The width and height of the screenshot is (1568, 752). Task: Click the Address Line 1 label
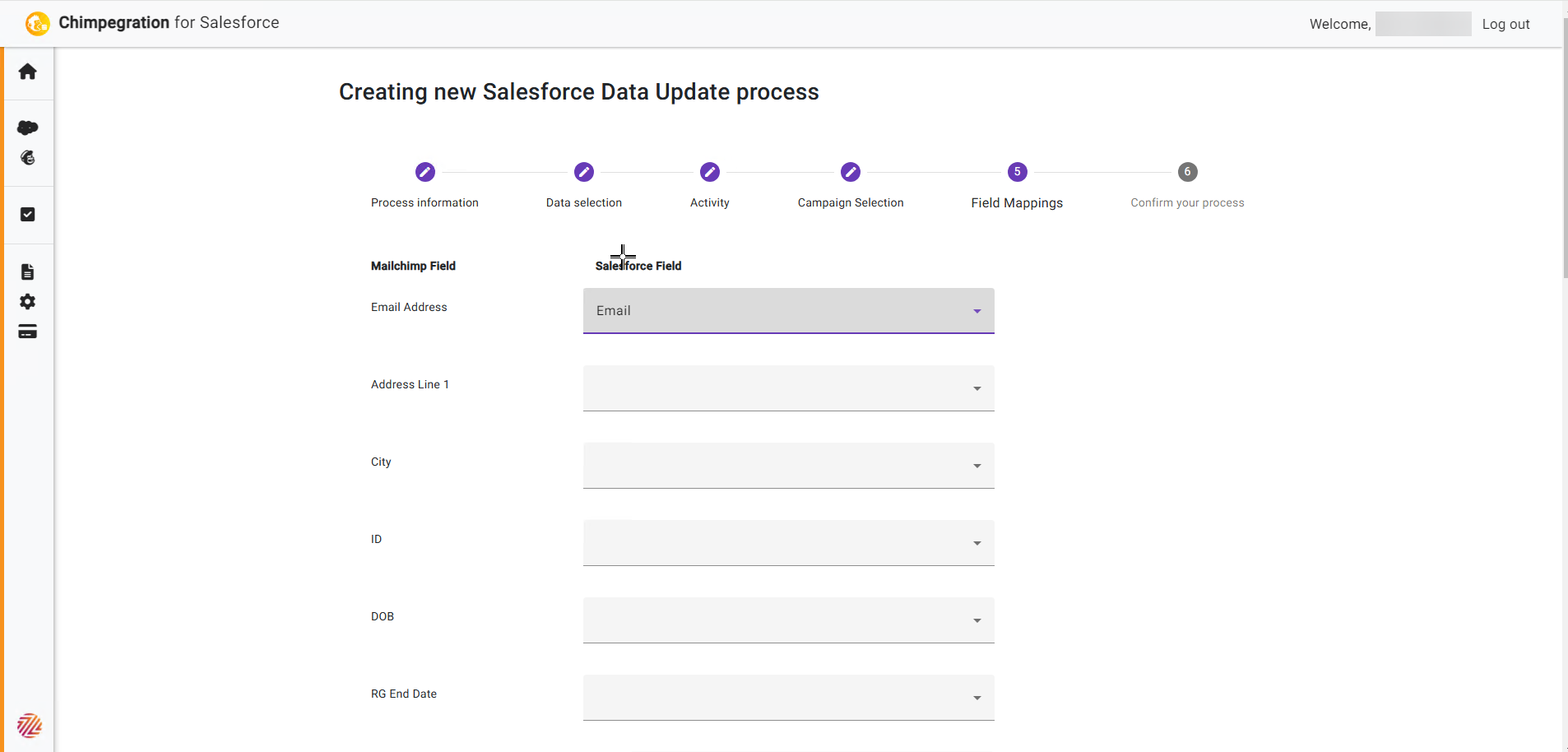click(410, 384)
